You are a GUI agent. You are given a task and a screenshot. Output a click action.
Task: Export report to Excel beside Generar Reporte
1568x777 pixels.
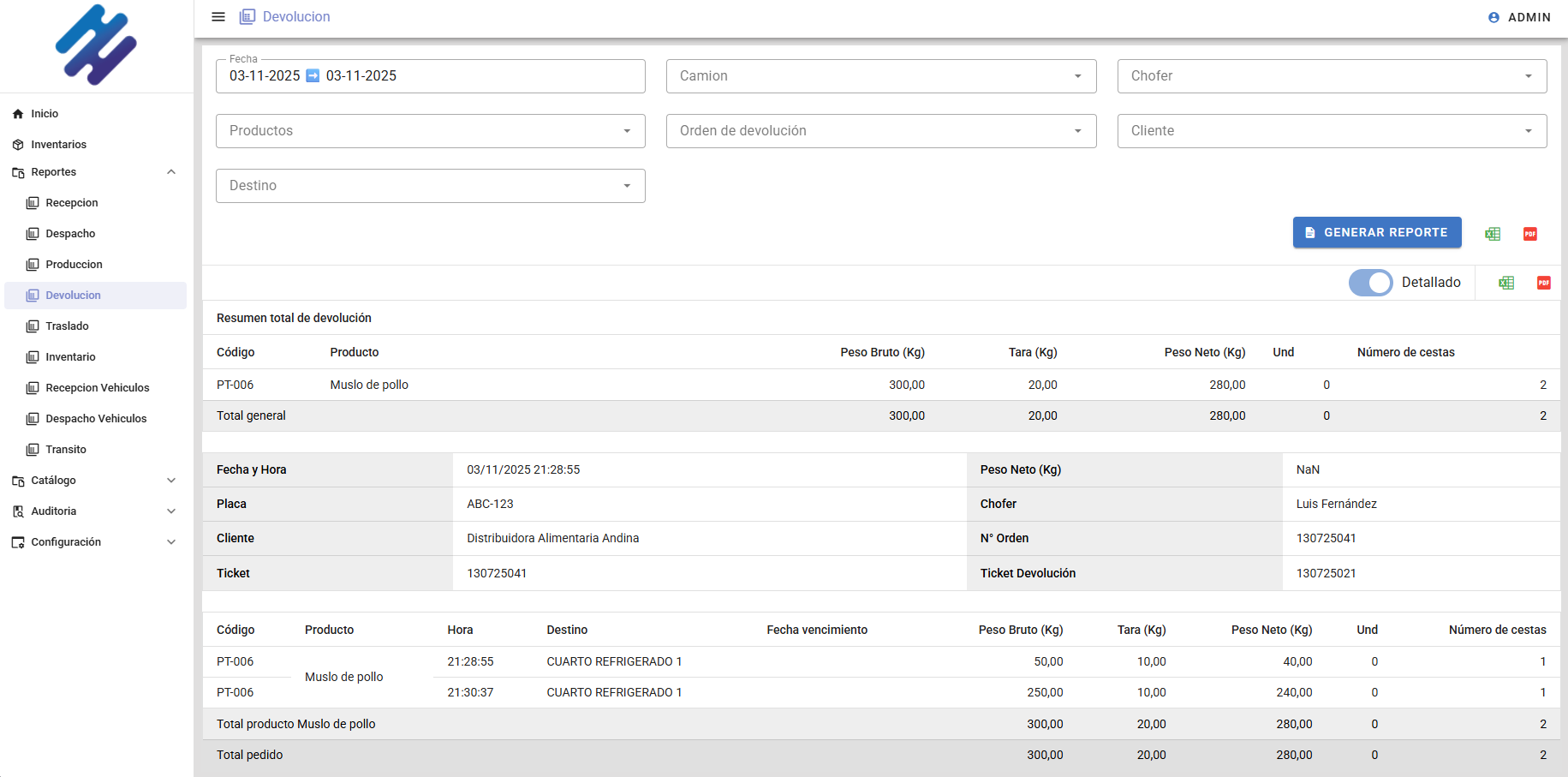pyautogui.click(x=1493, y=234)
